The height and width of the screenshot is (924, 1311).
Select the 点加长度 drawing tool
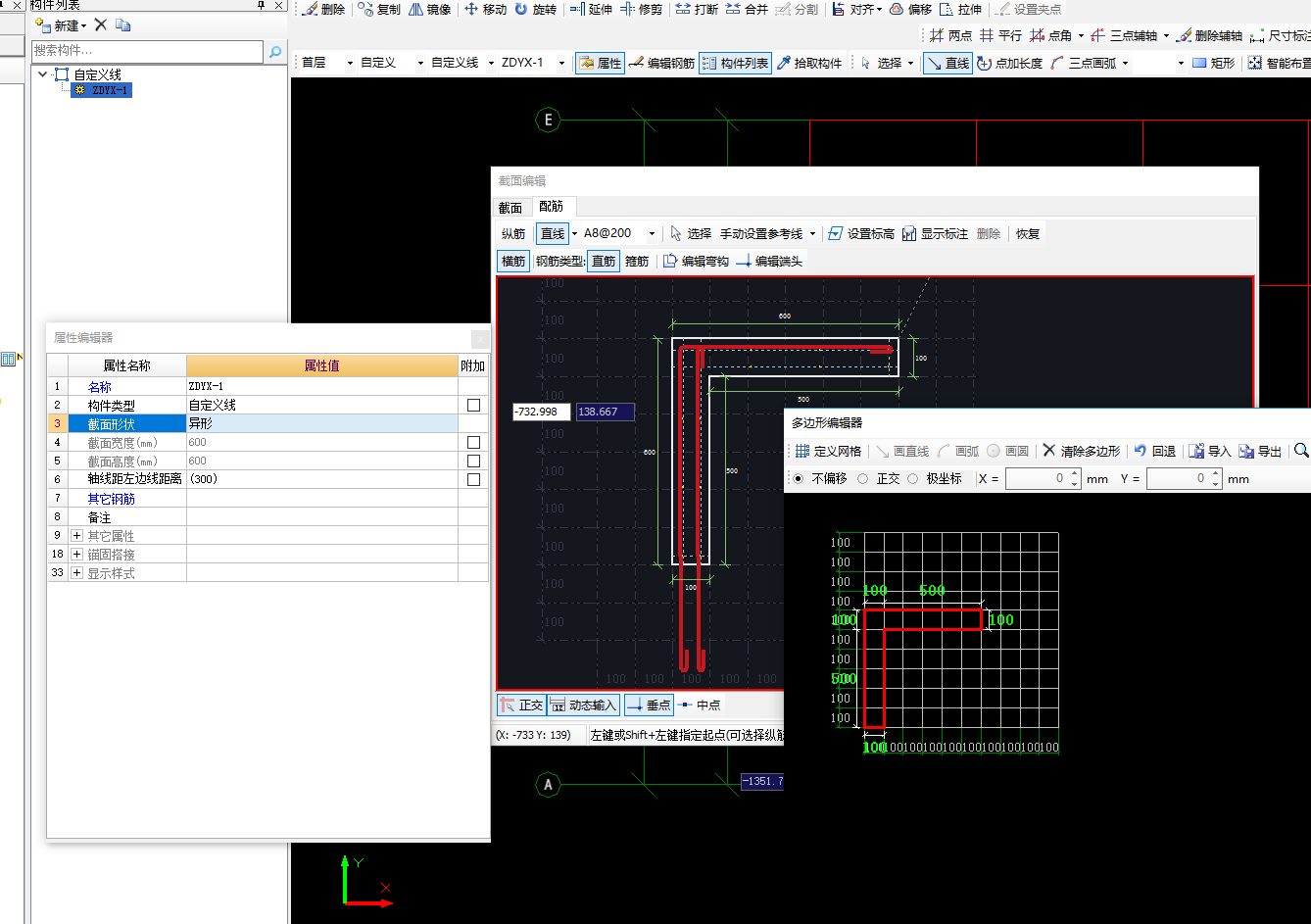1009,63
